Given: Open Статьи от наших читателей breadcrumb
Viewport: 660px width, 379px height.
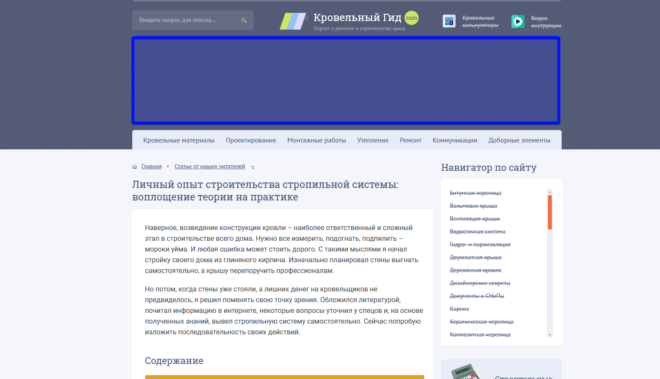Looking at the screenshot, I should click(x=210, y=166).
